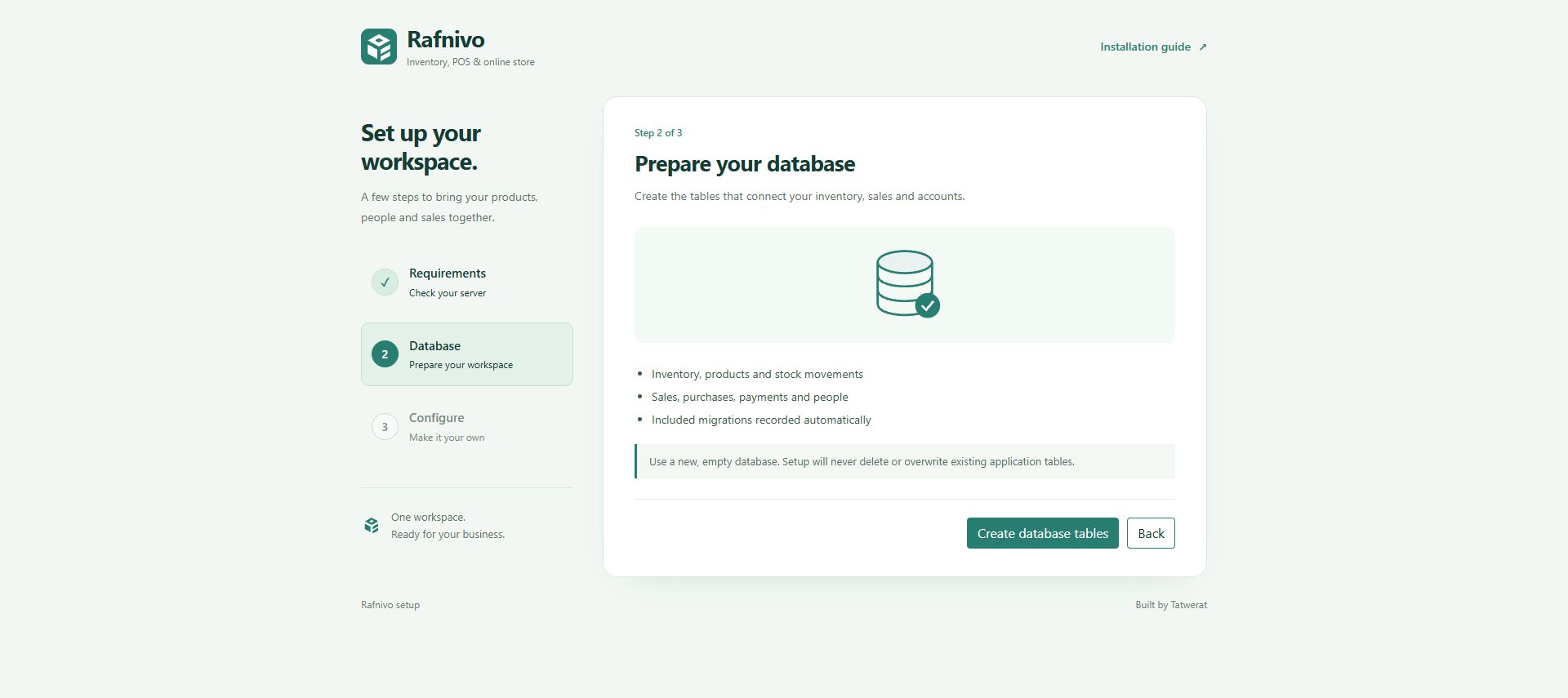Click Create database tables button
The image size is (1568, 698).
pos(1043,533)
